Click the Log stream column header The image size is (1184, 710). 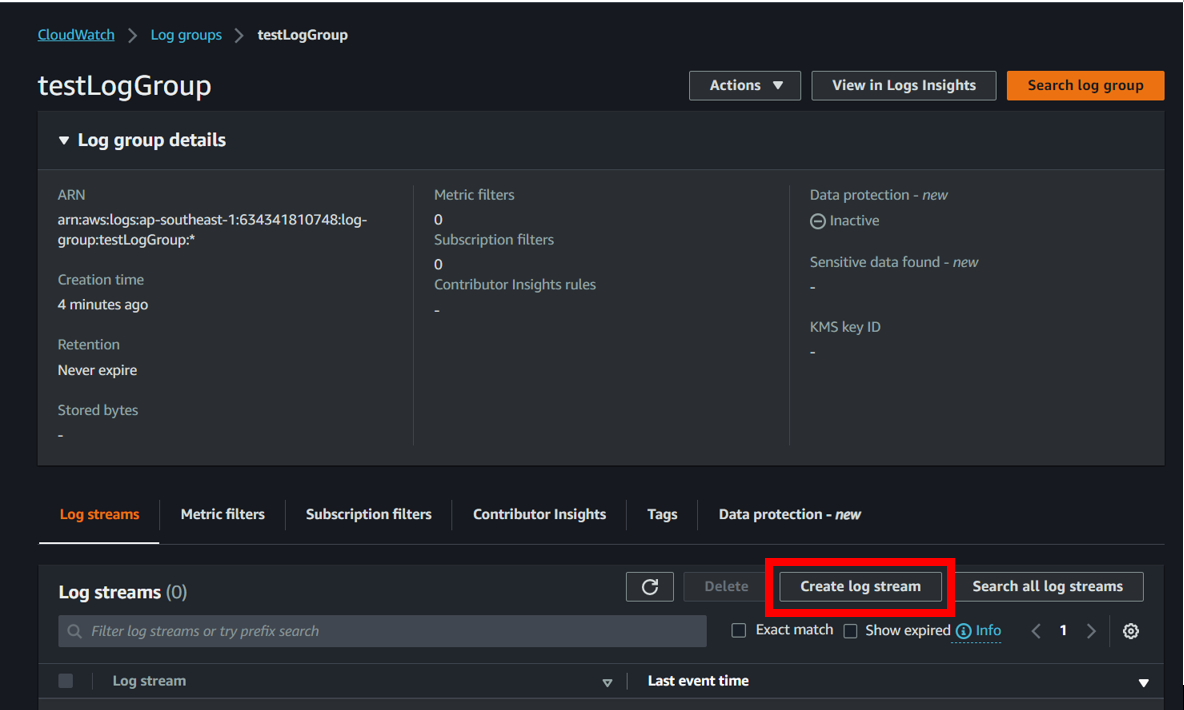tap(149, 681)
